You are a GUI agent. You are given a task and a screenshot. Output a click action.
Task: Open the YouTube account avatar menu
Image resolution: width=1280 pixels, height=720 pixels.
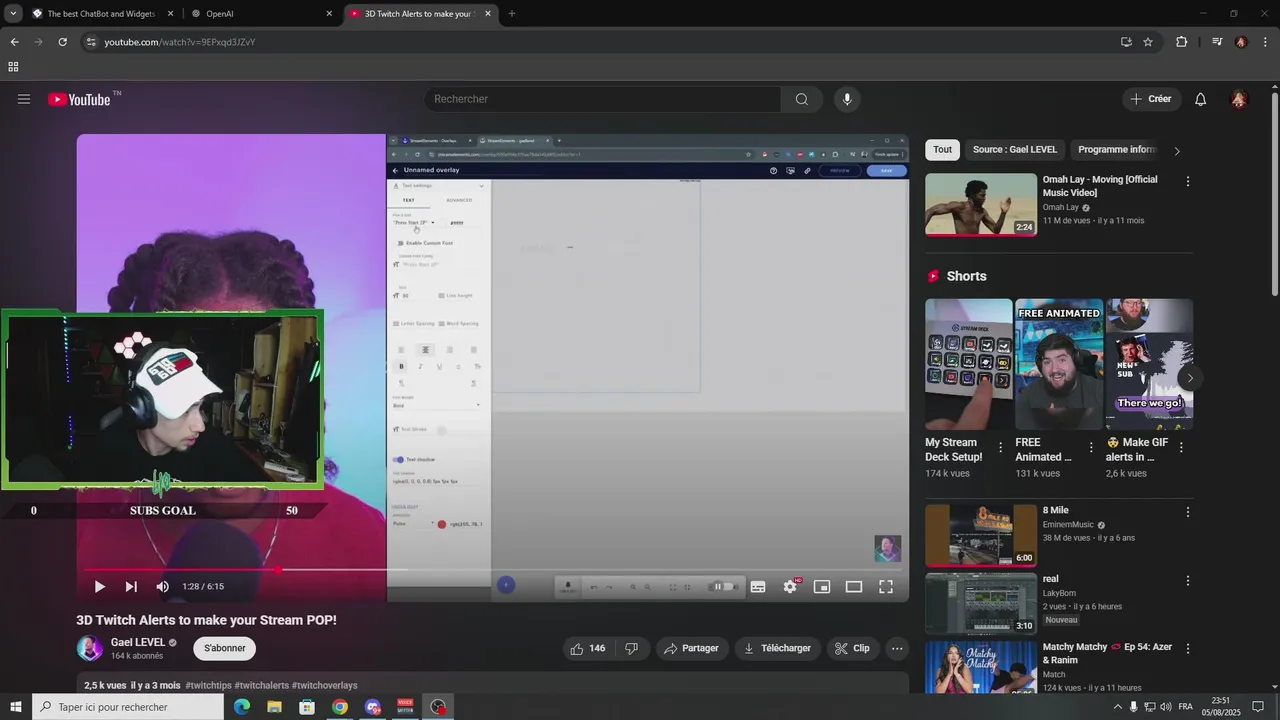point(1239,99)
